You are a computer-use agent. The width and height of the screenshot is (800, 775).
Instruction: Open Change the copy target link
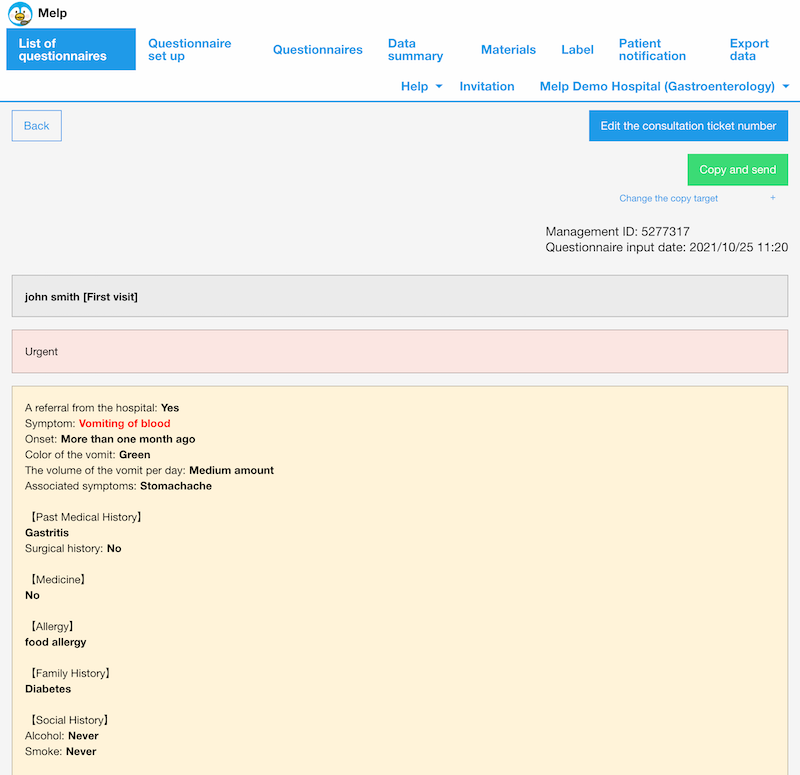(668, 198)
